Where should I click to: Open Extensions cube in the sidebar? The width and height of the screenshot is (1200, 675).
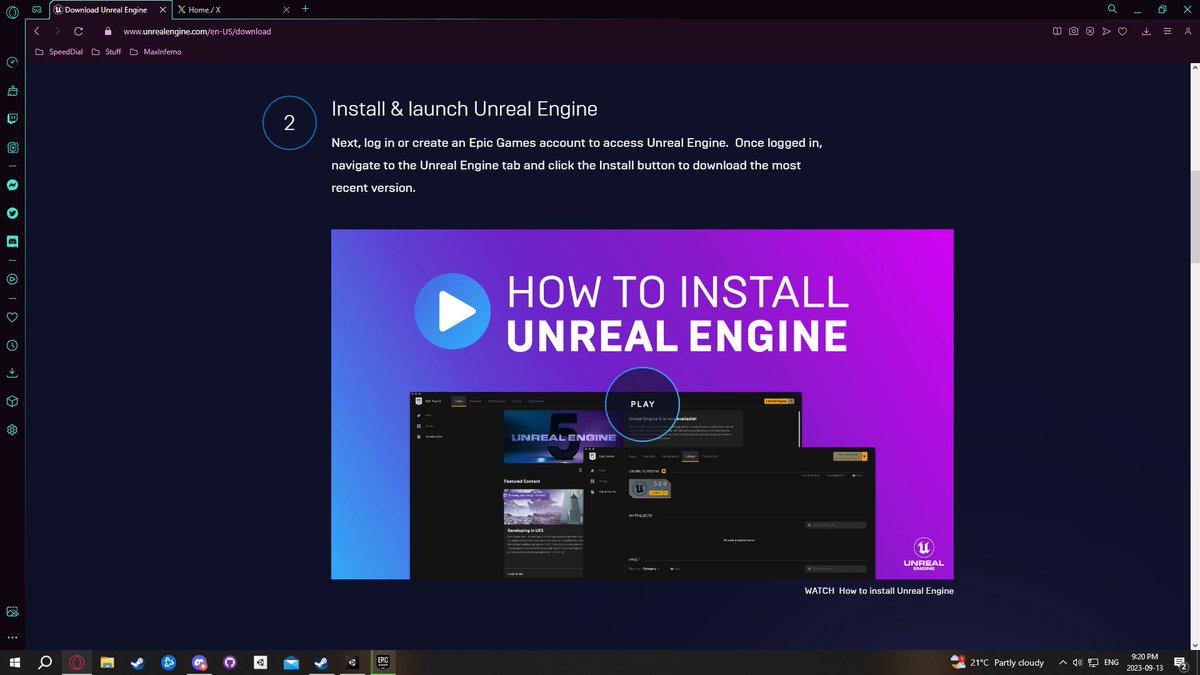point(12,401)
